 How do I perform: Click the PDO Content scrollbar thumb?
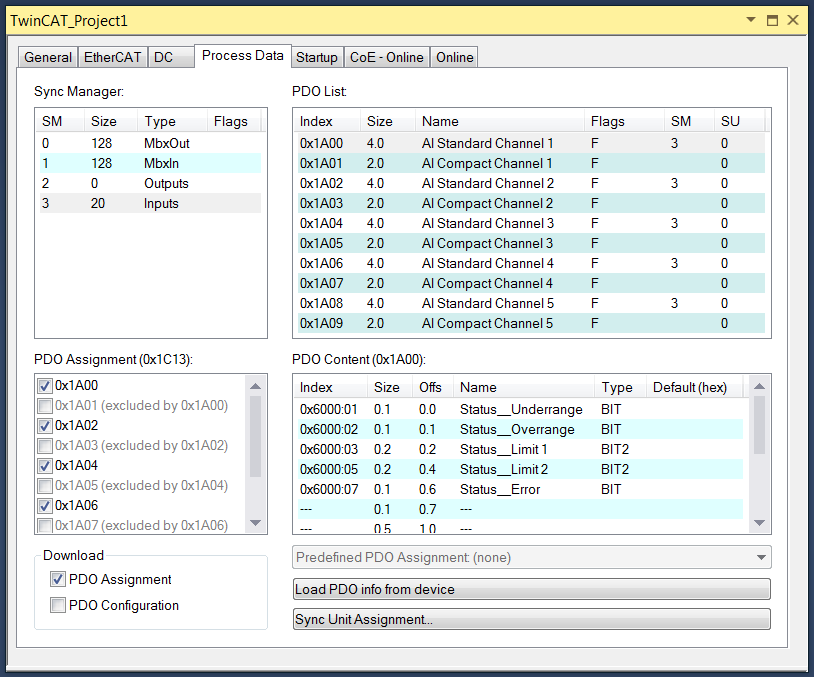point(759,425)
